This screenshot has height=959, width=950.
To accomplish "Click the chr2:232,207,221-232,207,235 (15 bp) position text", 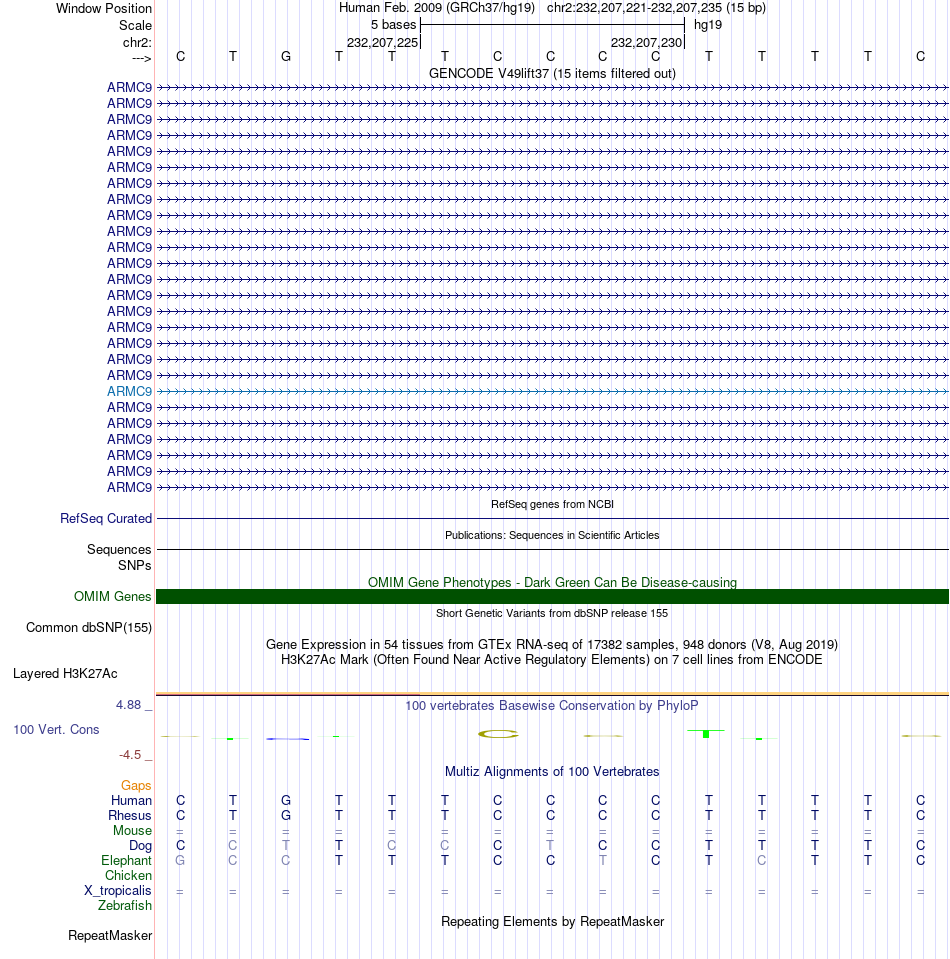I will [656, 8].
